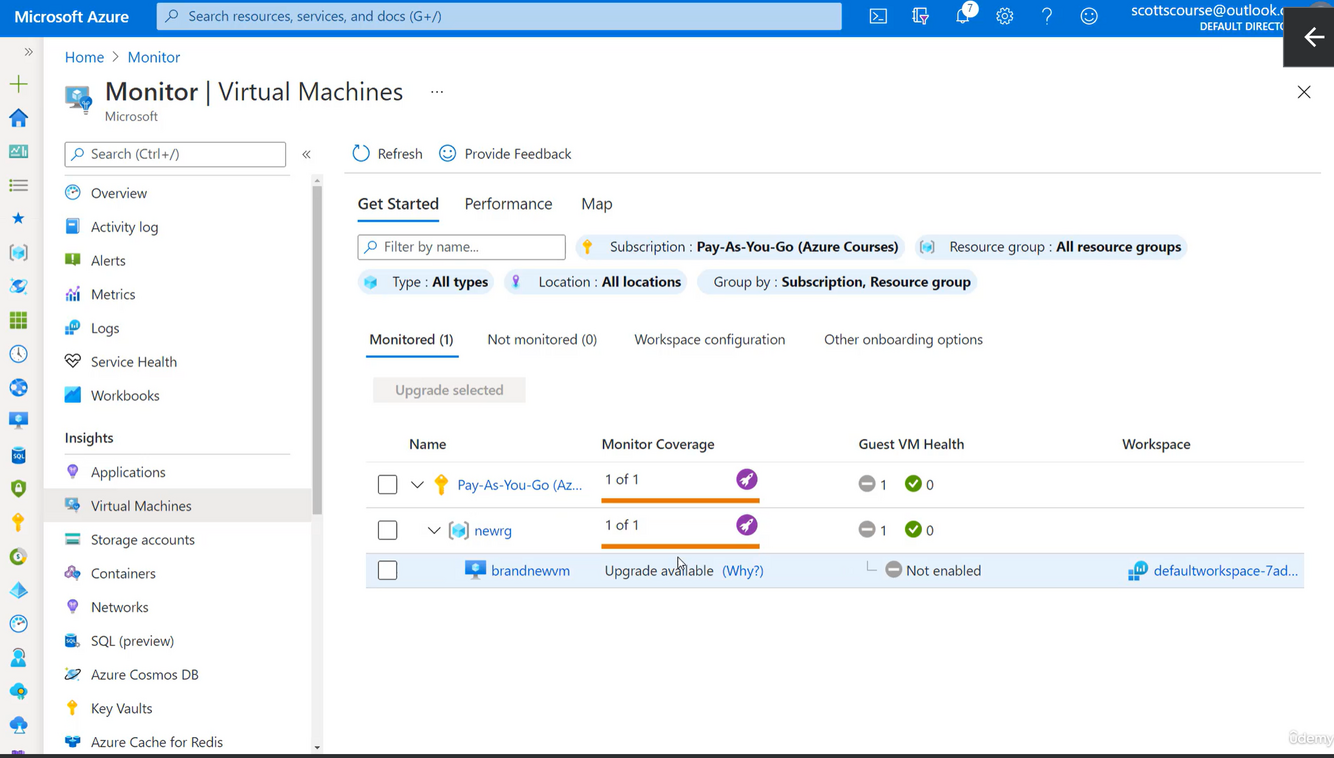Click Create a resource plus icon

(x=18, y=84)
